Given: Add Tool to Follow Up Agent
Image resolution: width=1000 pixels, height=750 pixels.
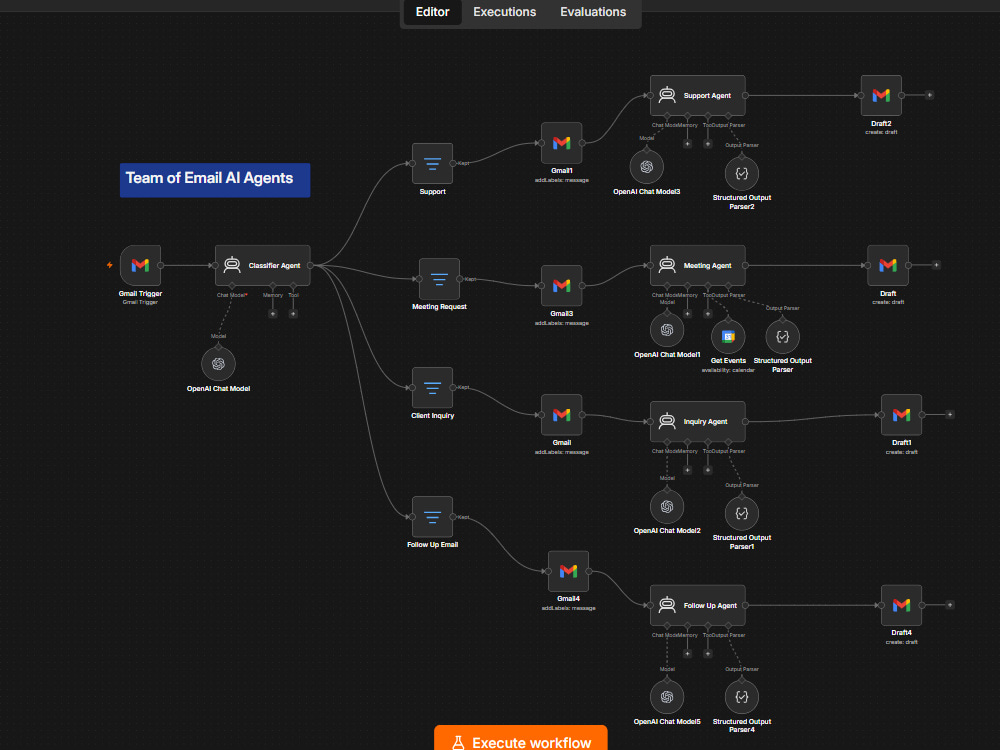Looking at the screenshot, I should coord(708,654).
